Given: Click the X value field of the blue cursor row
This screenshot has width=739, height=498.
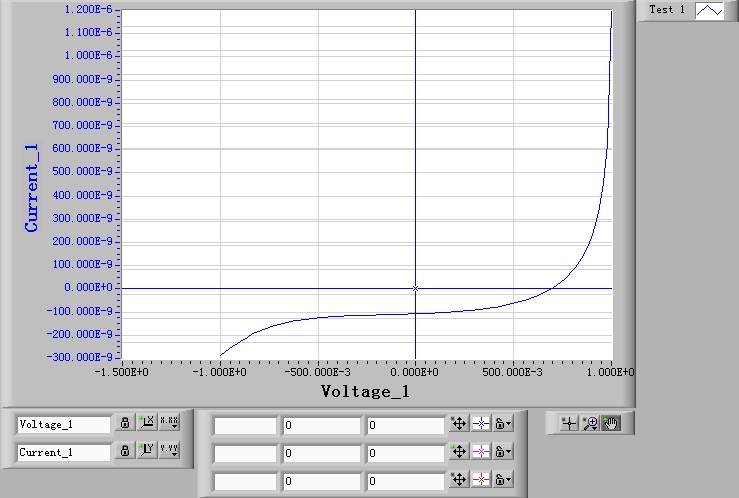Looking at the screenshot, I should click(322, 425).
